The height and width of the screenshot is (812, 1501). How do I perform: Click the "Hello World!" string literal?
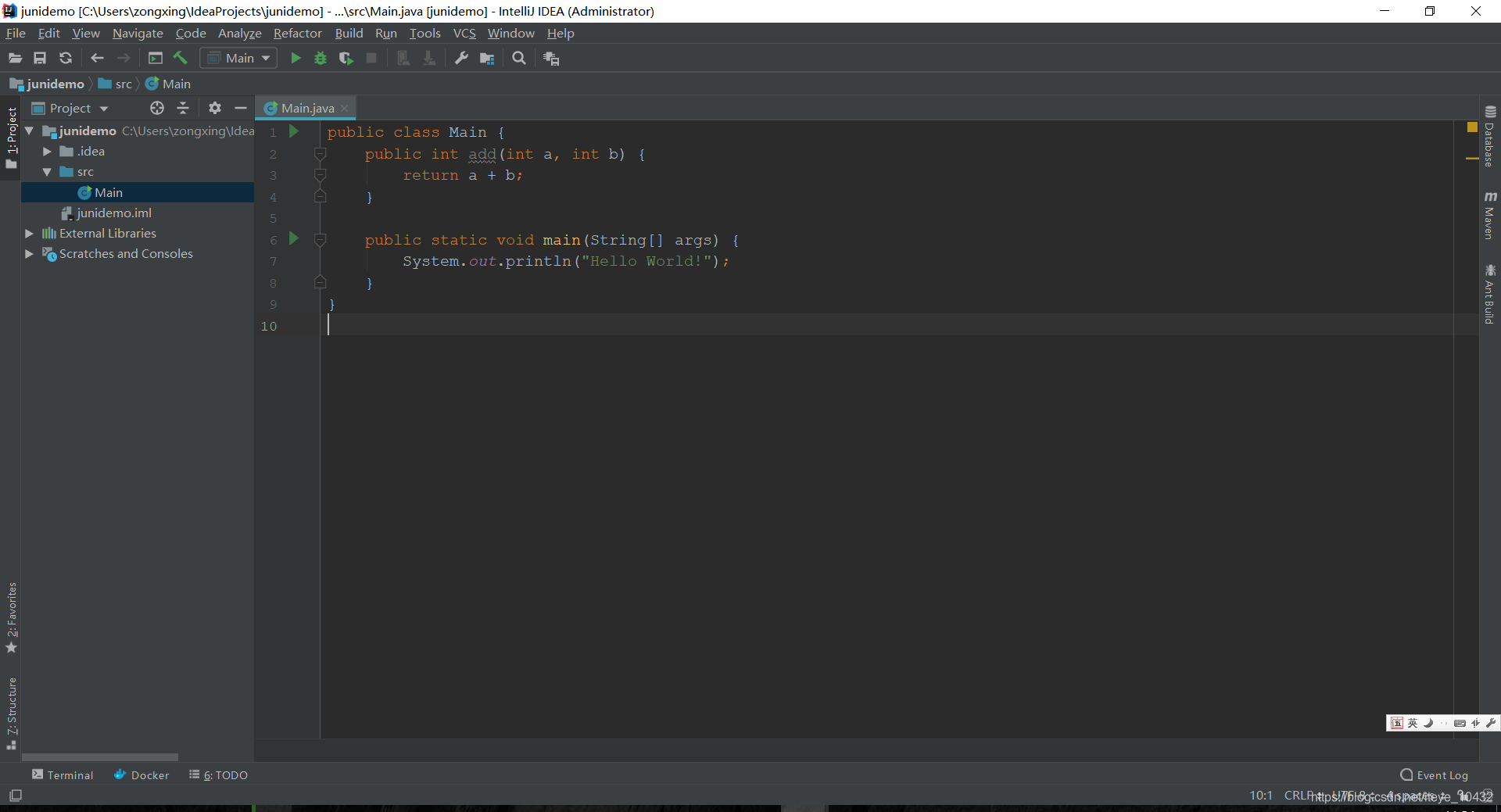[647, 261]
